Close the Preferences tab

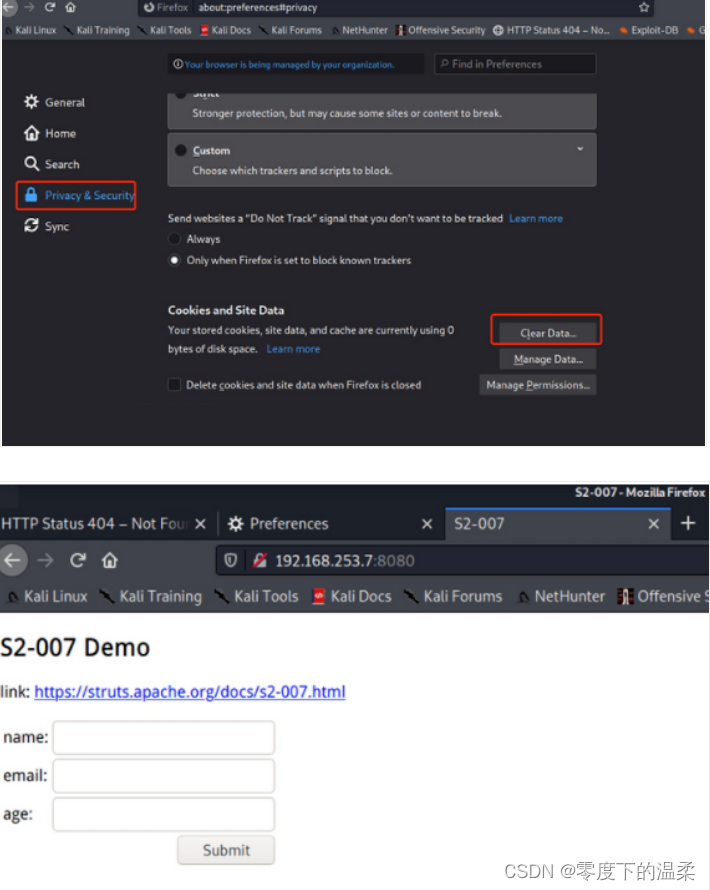[x=427, y=524]
